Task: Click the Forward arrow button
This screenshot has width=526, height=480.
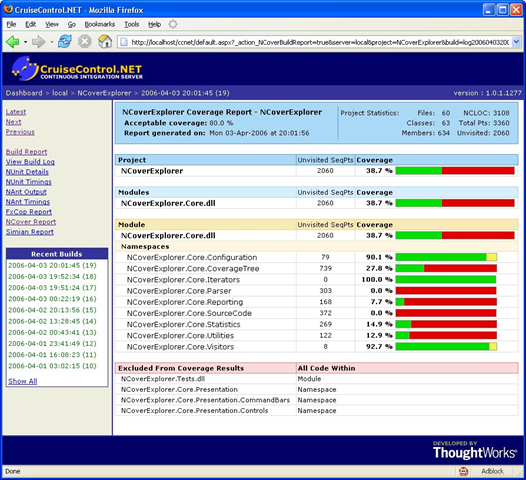Action: click(39, 42)
